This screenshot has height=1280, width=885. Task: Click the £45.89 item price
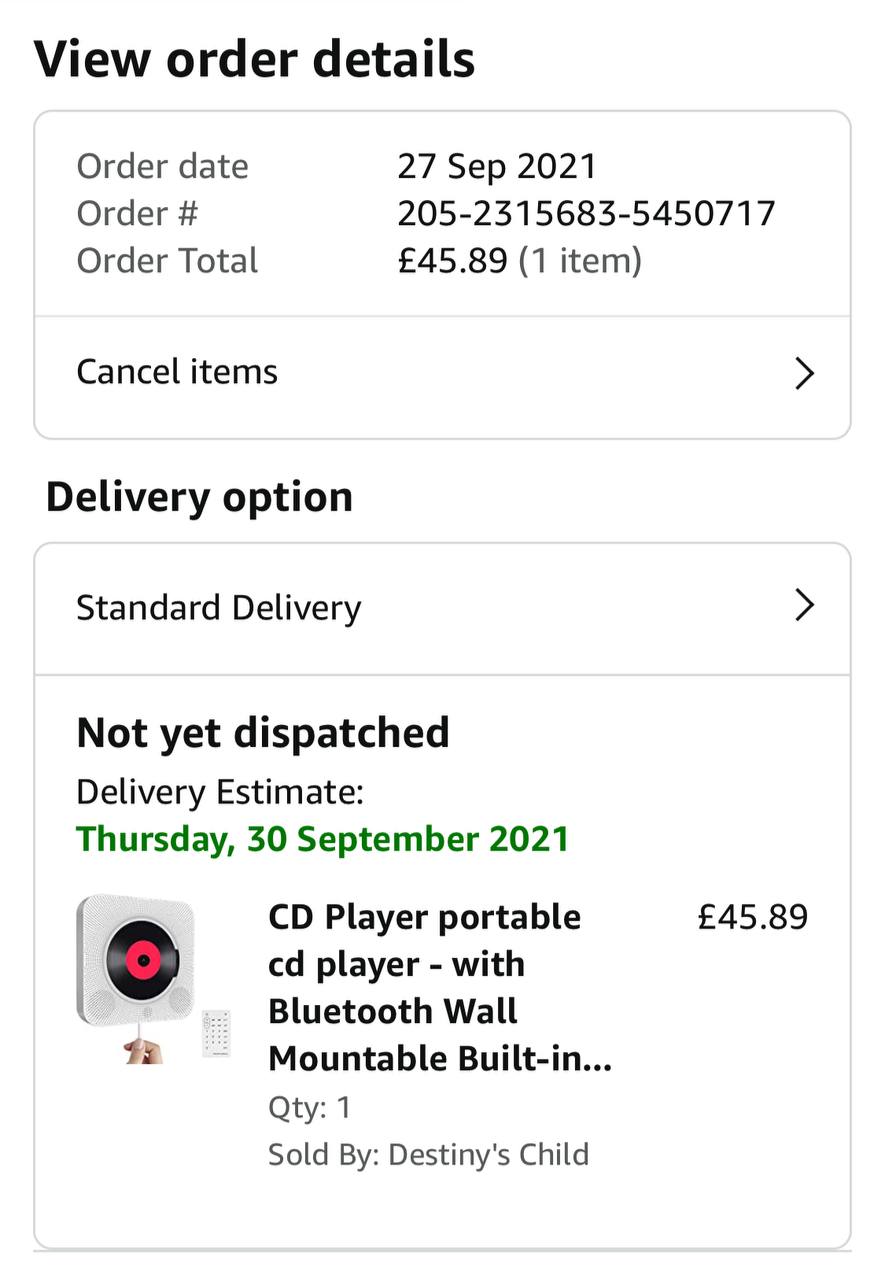tap(752, 917)
